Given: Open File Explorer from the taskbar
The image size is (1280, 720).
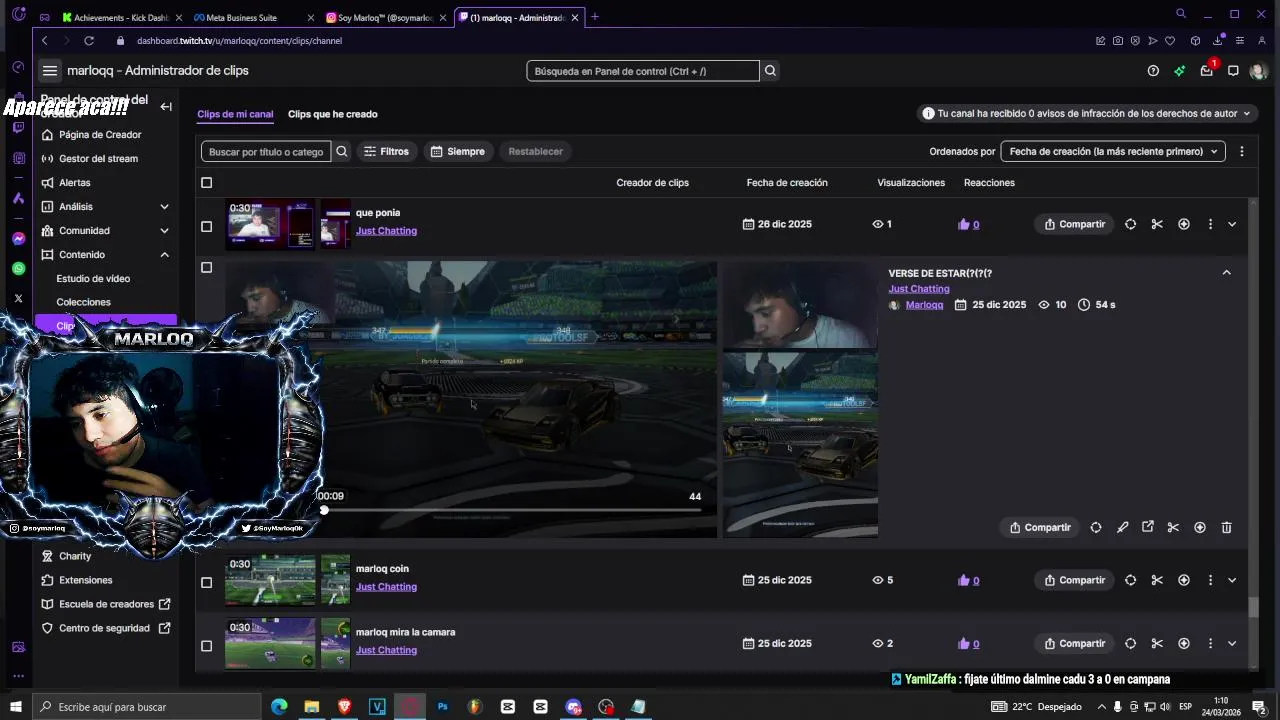Looking at the screenshot, I should click(x=312, y=707).
